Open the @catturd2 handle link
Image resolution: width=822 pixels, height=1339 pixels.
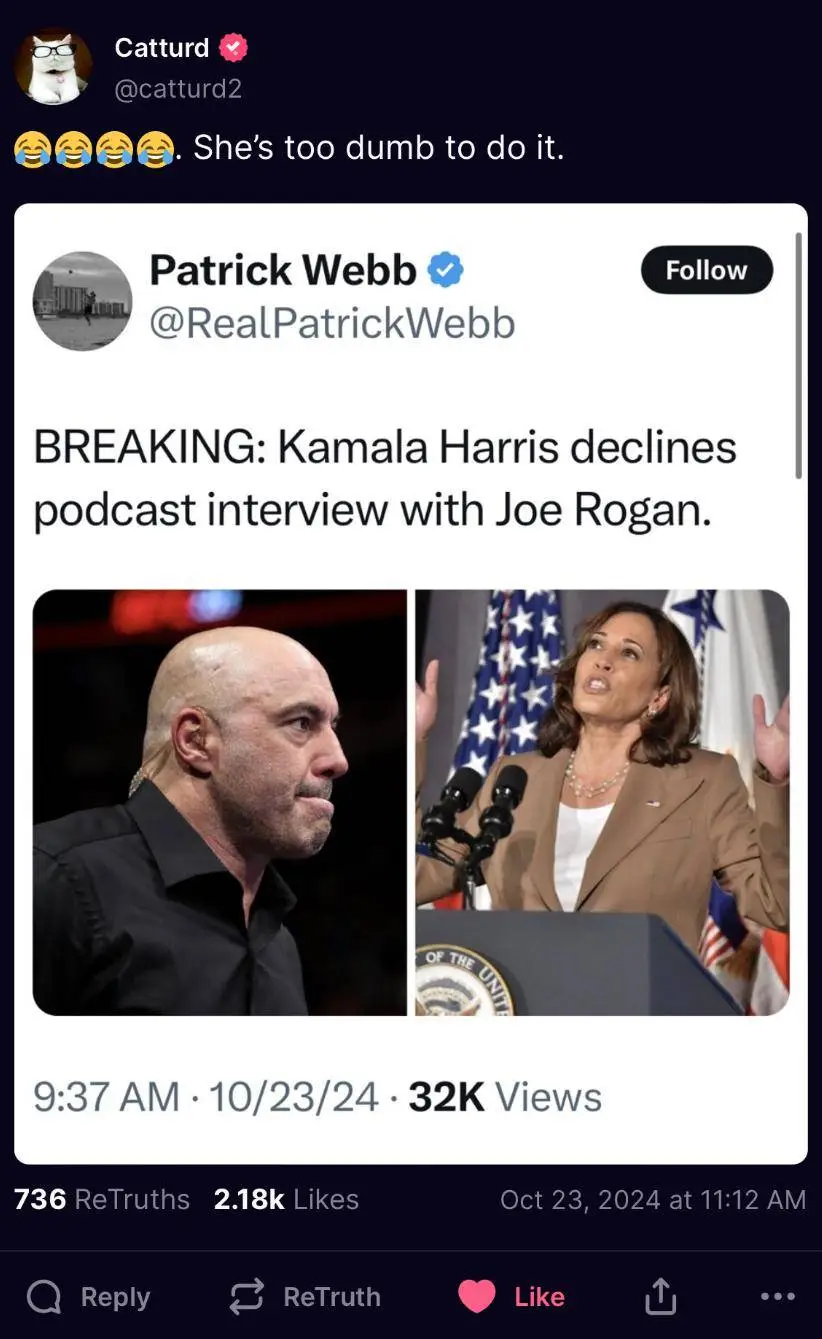click(178, 89)
